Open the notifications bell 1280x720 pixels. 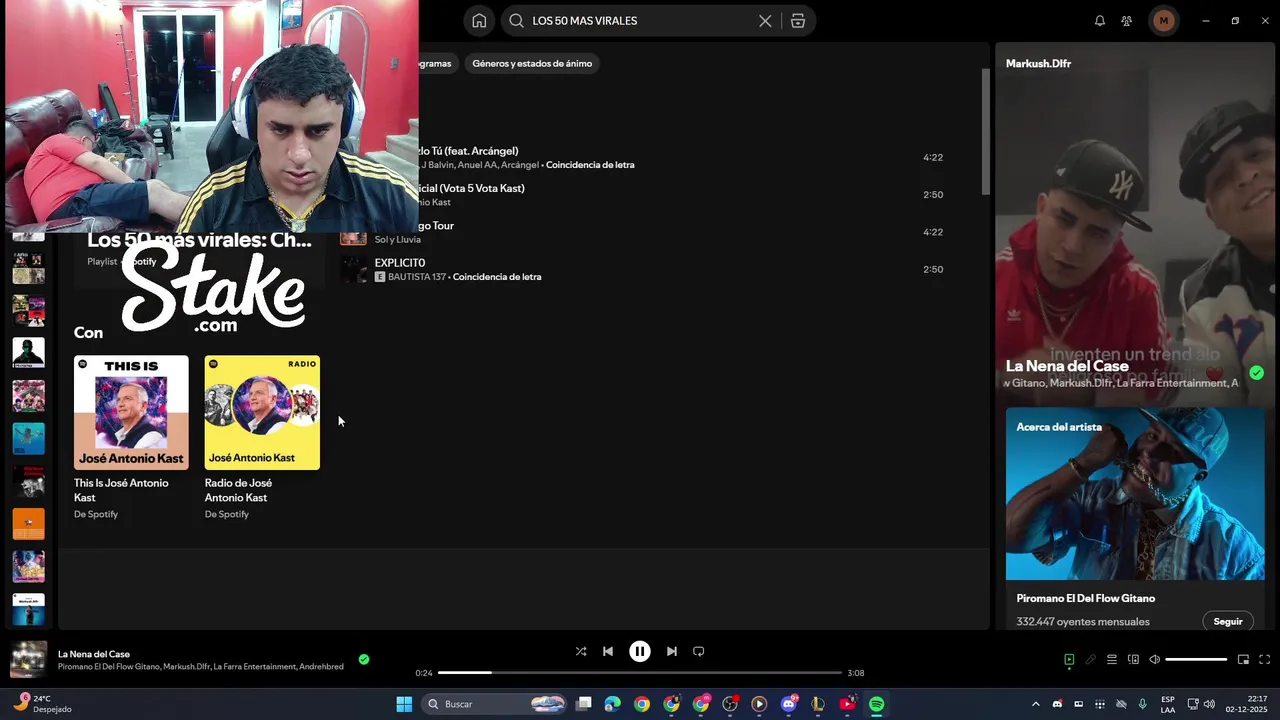(x=1100, y=20)
